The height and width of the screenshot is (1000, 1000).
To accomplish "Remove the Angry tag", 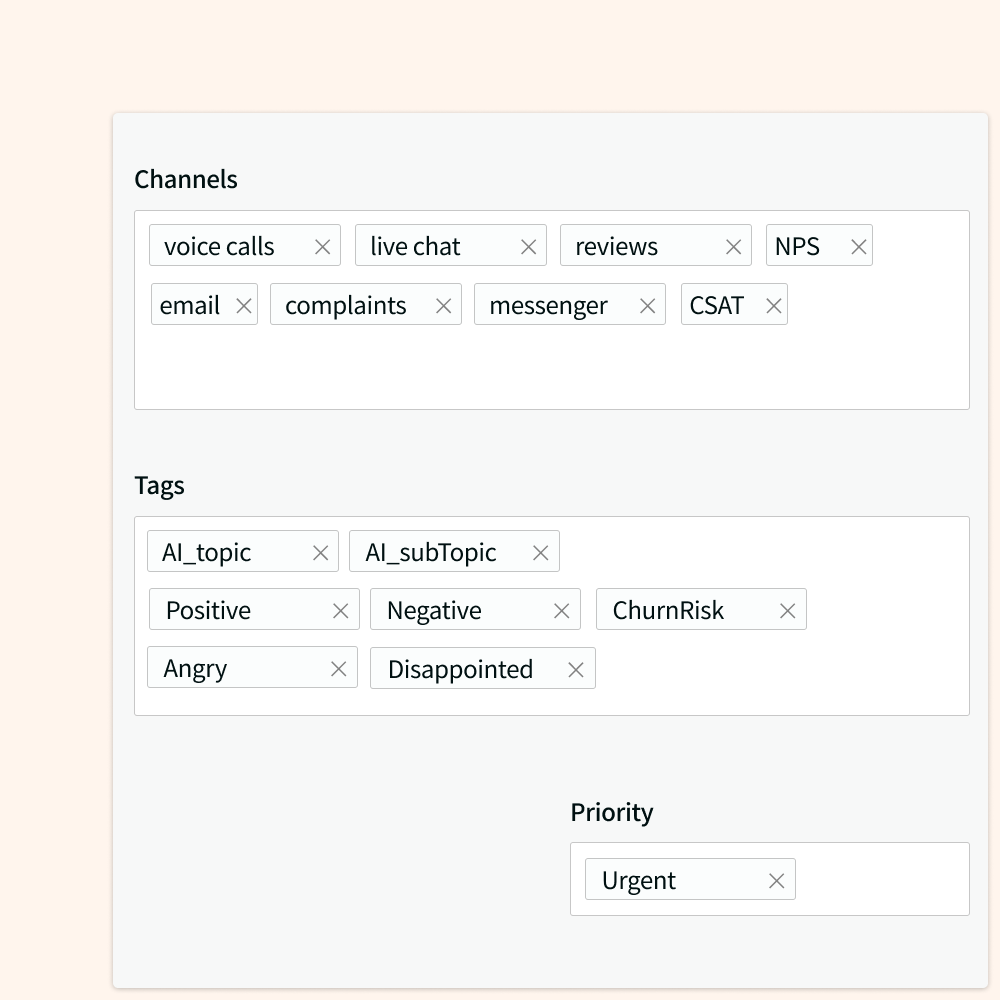I will coord(338,668).
